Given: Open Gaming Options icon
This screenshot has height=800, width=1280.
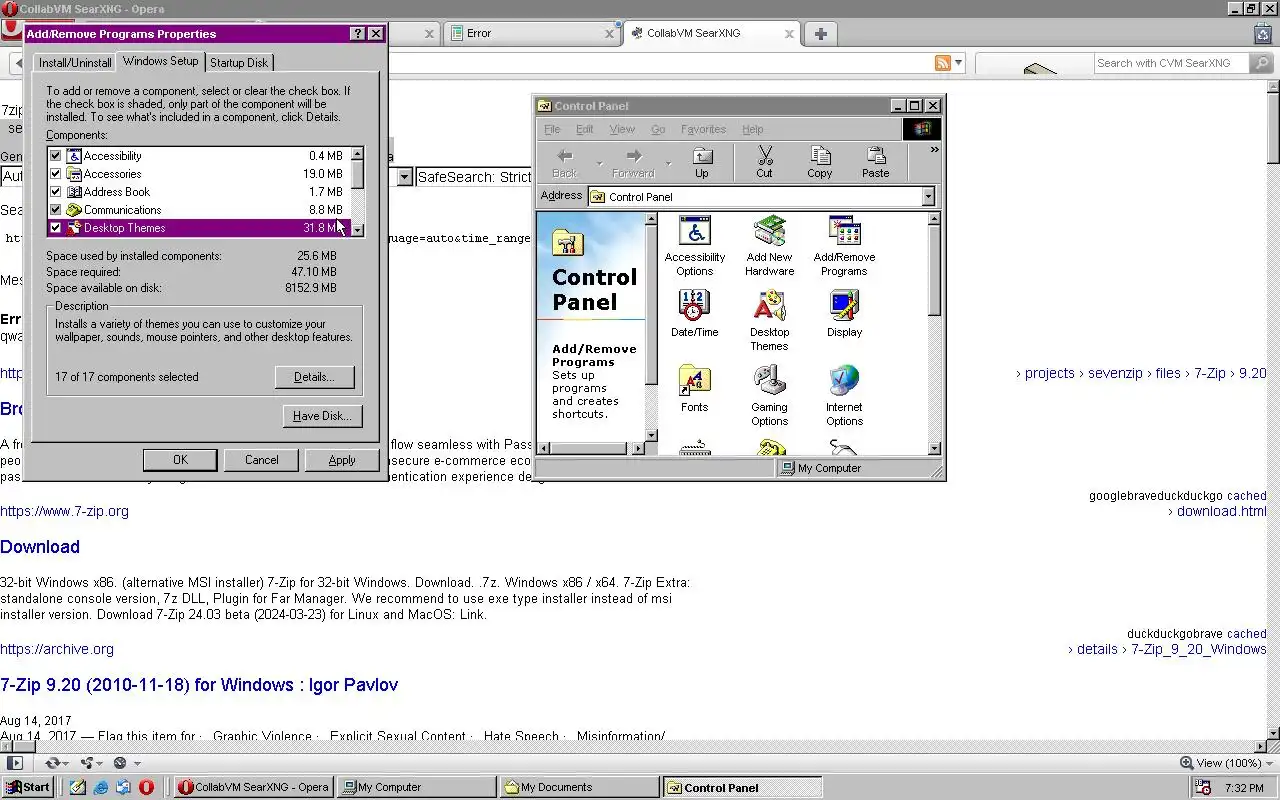Looking at the screenshot, I should (x=769, y=396).
